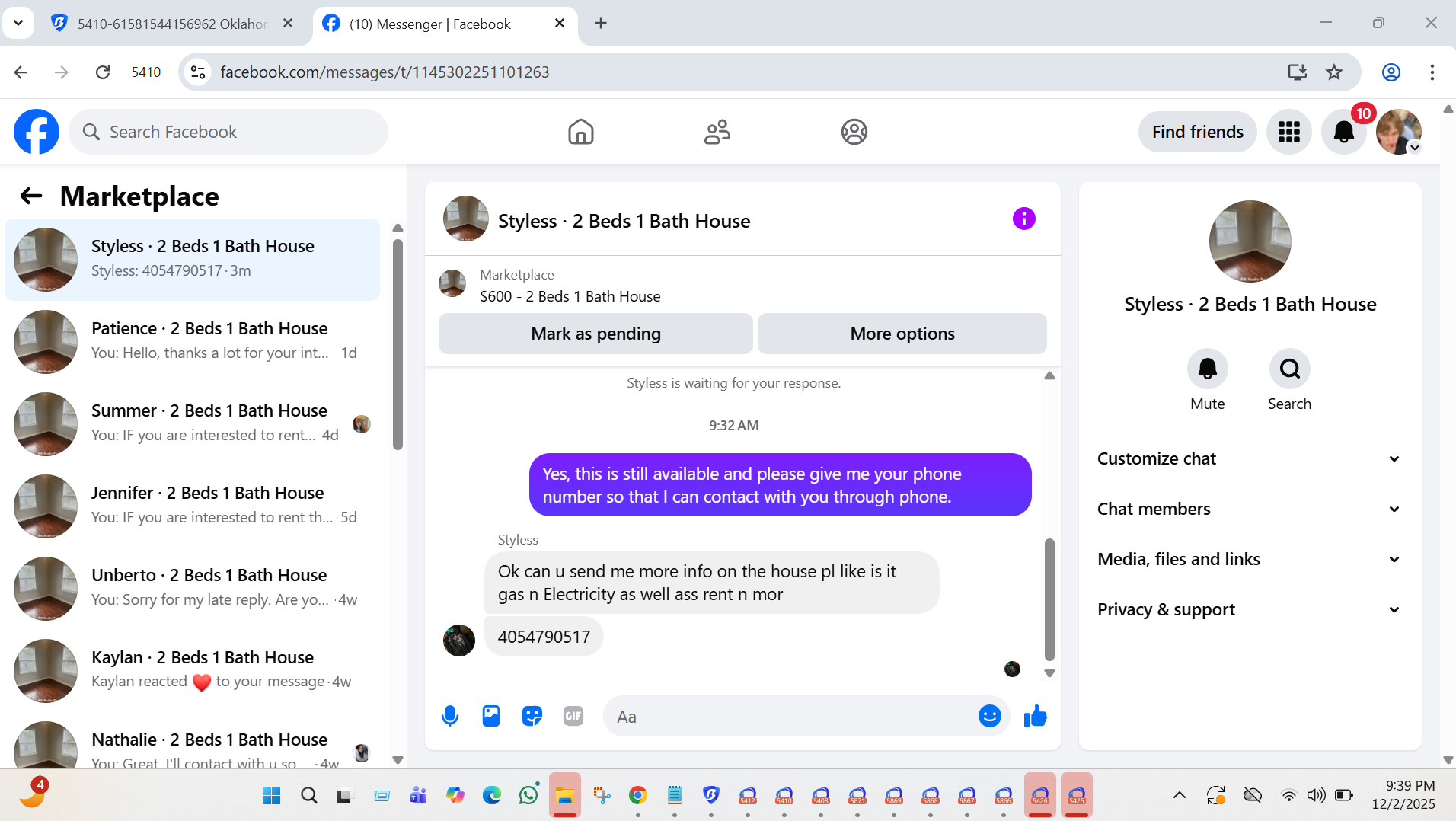
Task: Open the Facebook logo home link
Action: click(x=37, y=132)
